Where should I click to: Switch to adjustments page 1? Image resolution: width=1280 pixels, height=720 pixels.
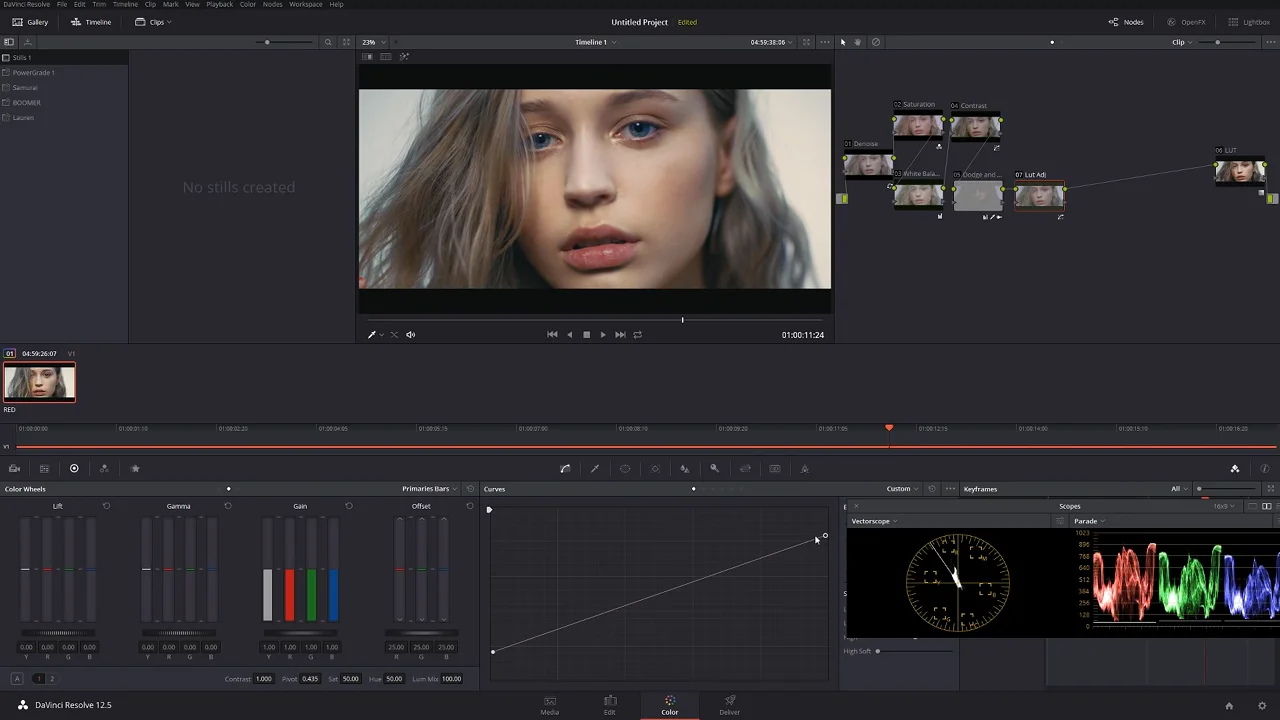39,679
